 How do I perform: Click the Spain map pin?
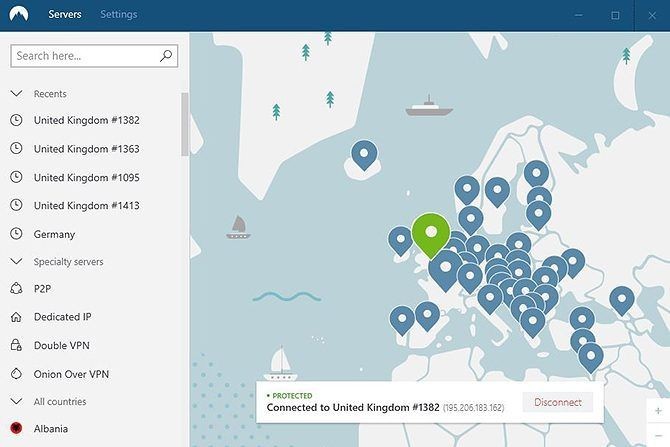point(427,315)
